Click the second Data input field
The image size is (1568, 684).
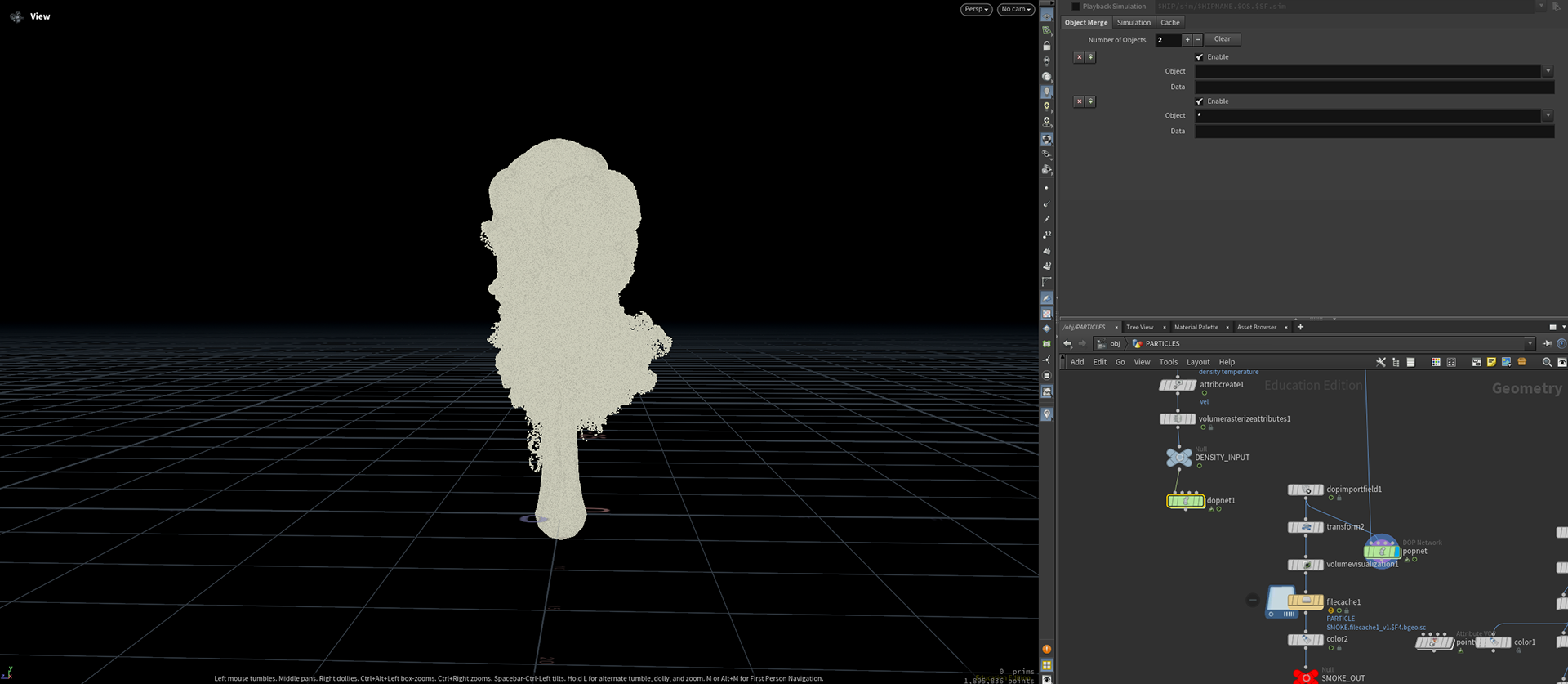click(1374, 131)
